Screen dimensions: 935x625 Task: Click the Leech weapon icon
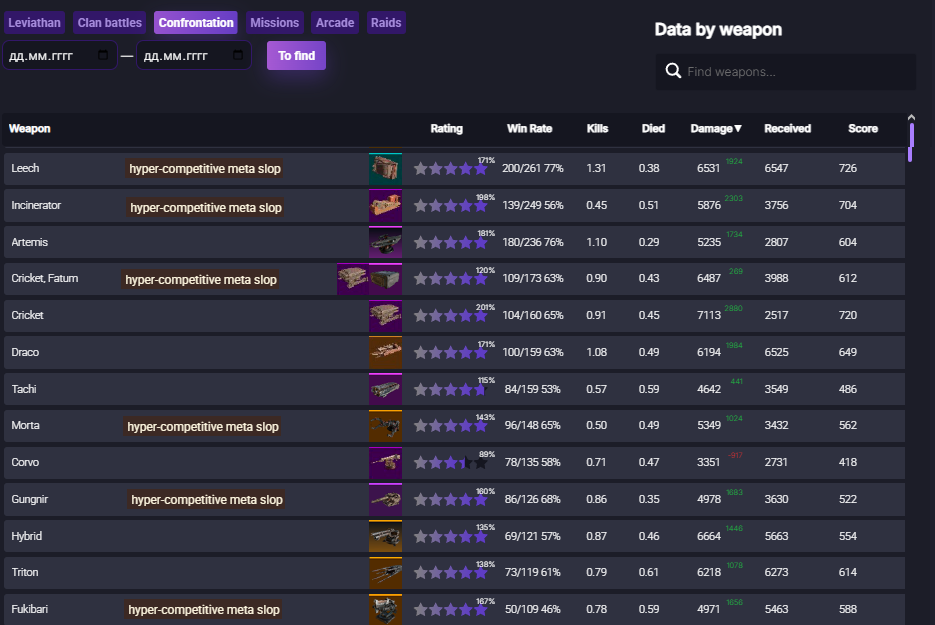(385, 169)
